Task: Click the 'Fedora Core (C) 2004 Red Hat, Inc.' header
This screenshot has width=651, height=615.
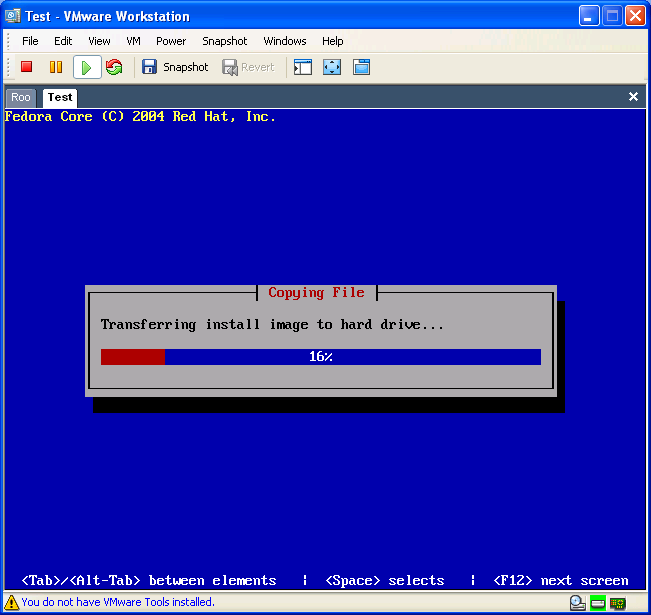Action: click(140, 117)
